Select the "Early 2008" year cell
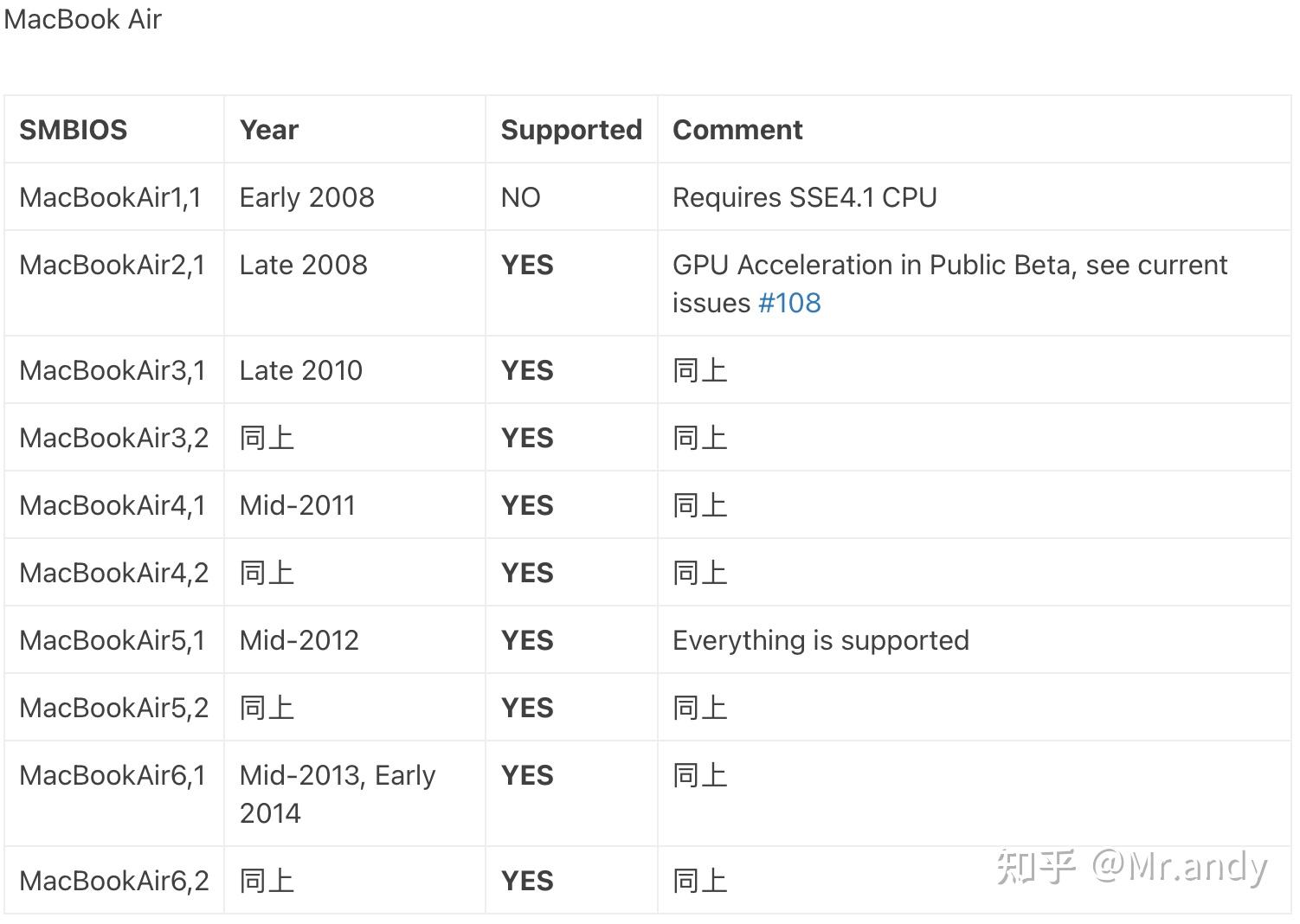Image resolution: width=1300 pixels, height=924 pixels. pyautogui.click(x=306, y=197)
